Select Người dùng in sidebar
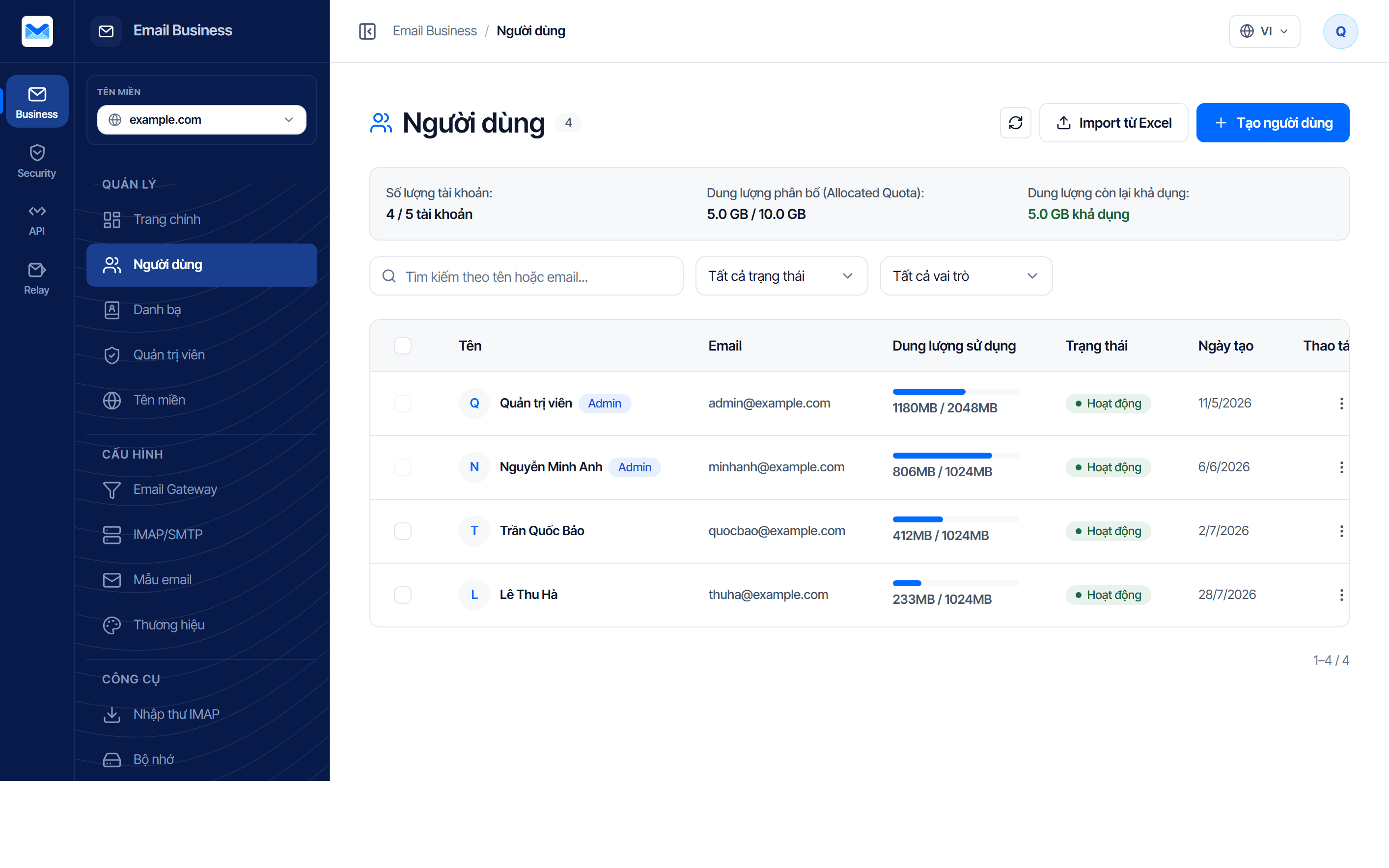 coord(201,265)
